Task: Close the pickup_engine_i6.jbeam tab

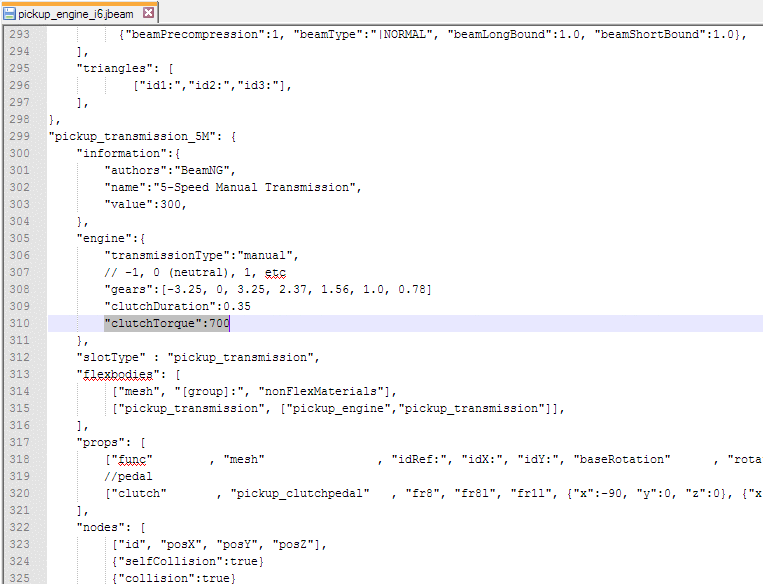Action: pyautogui.click(x=149, y=13)
